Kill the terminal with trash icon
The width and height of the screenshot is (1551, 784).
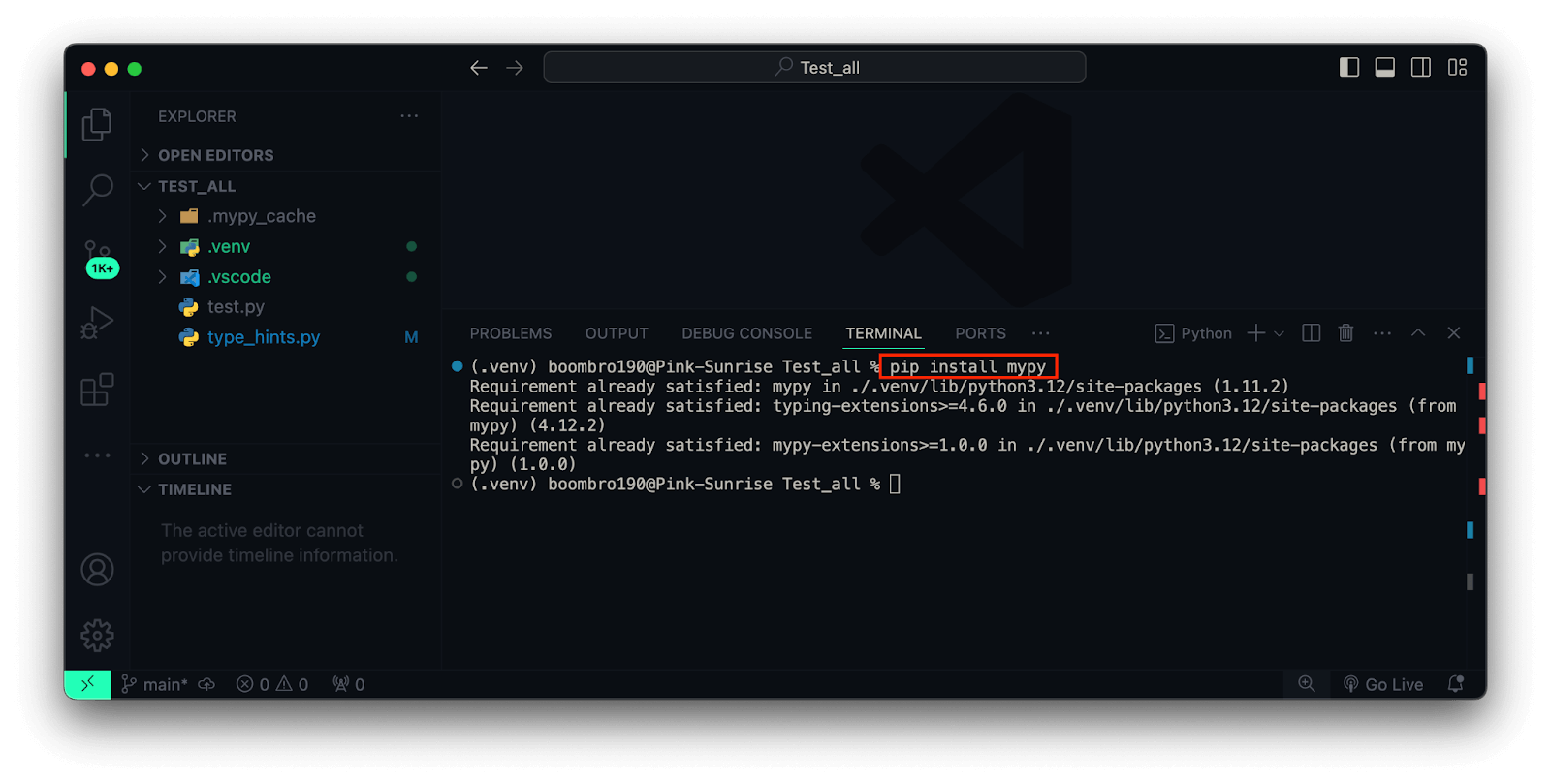click(x=1346, y=332)
